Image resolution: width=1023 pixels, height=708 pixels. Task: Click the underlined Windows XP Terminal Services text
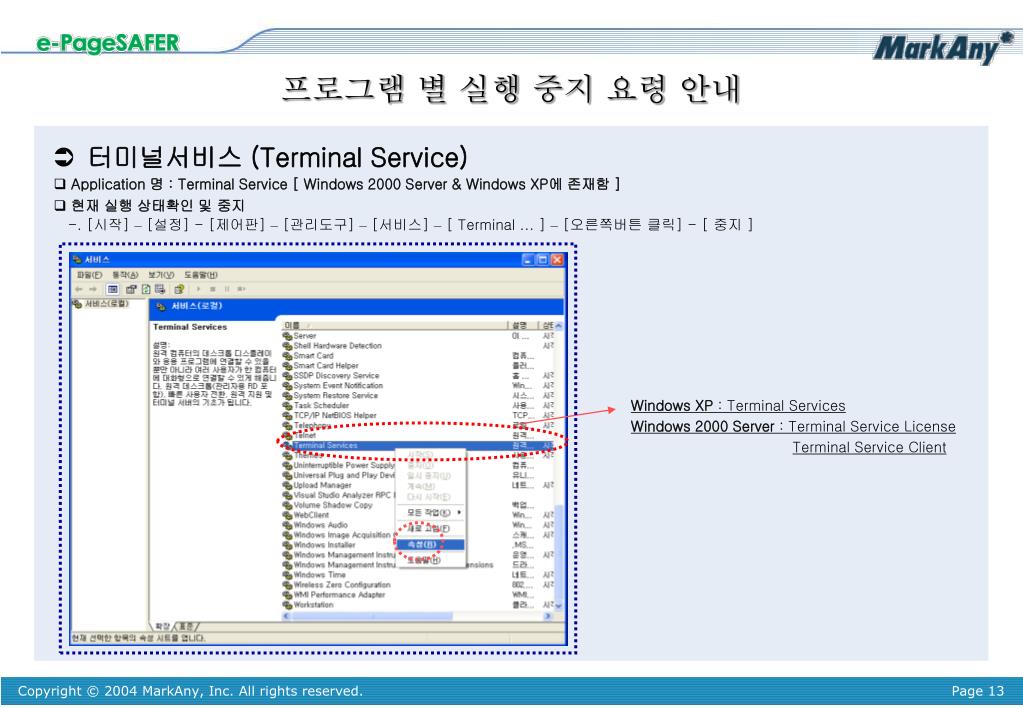coord(738,406)
